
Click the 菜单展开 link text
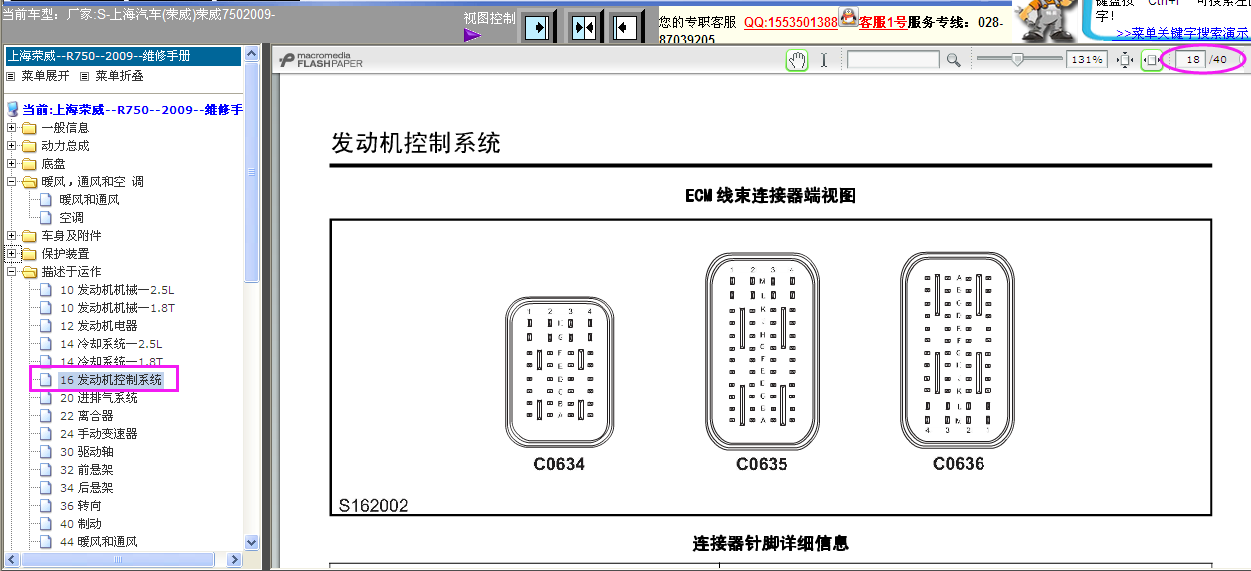coord(45,76)
